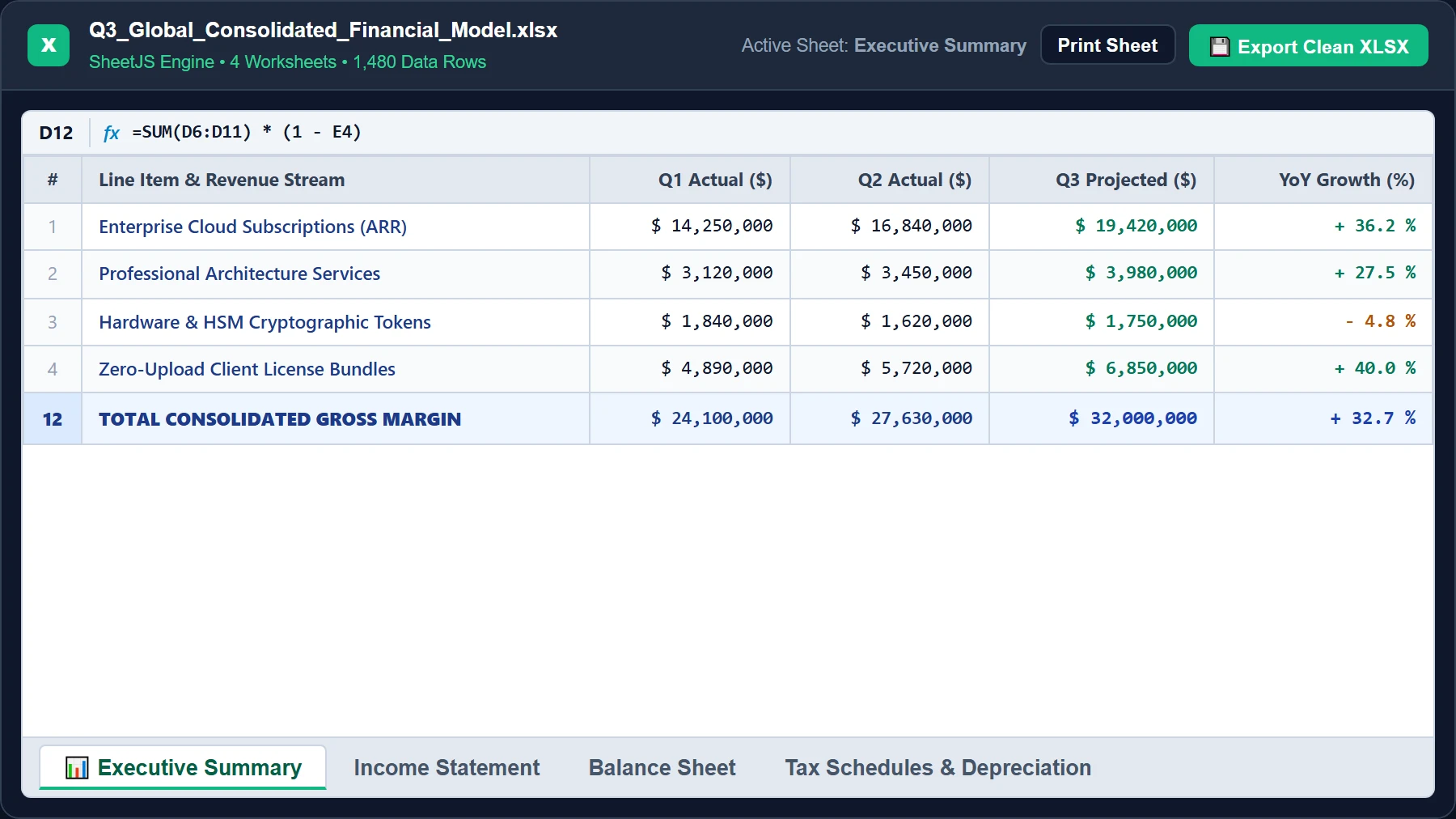
Task: Select highlighted row number 12
Action: (53, 419)
